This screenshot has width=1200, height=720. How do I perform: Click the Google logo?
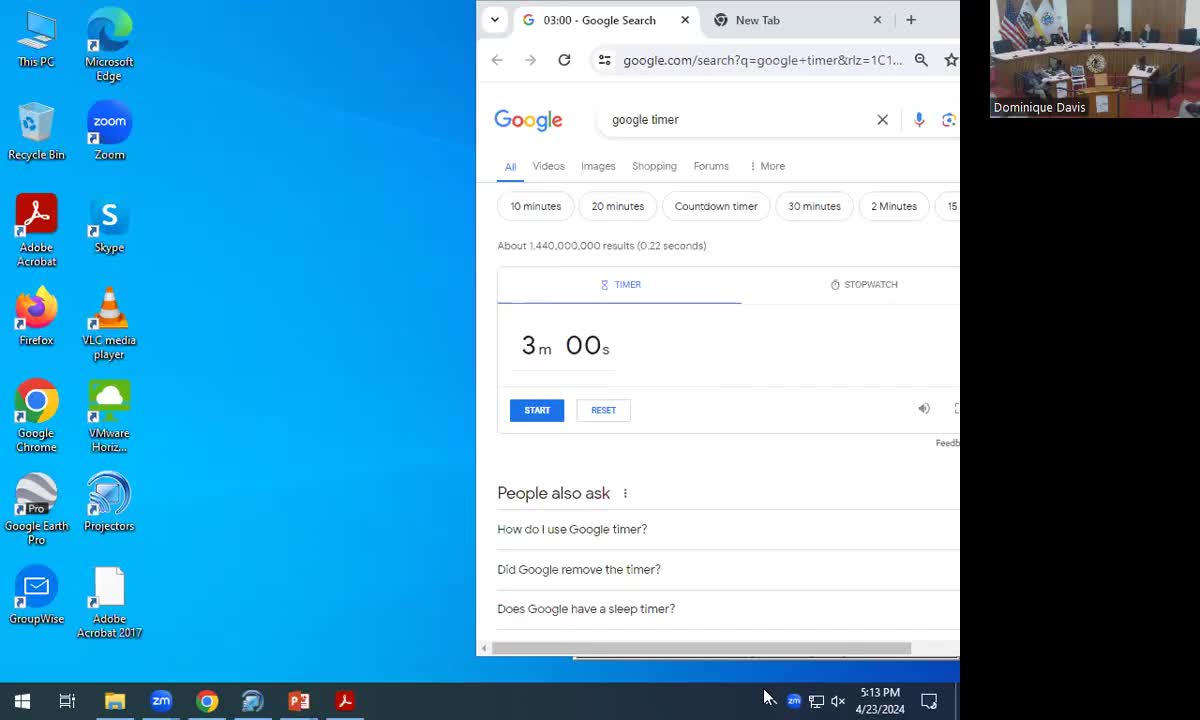(528, 120)
